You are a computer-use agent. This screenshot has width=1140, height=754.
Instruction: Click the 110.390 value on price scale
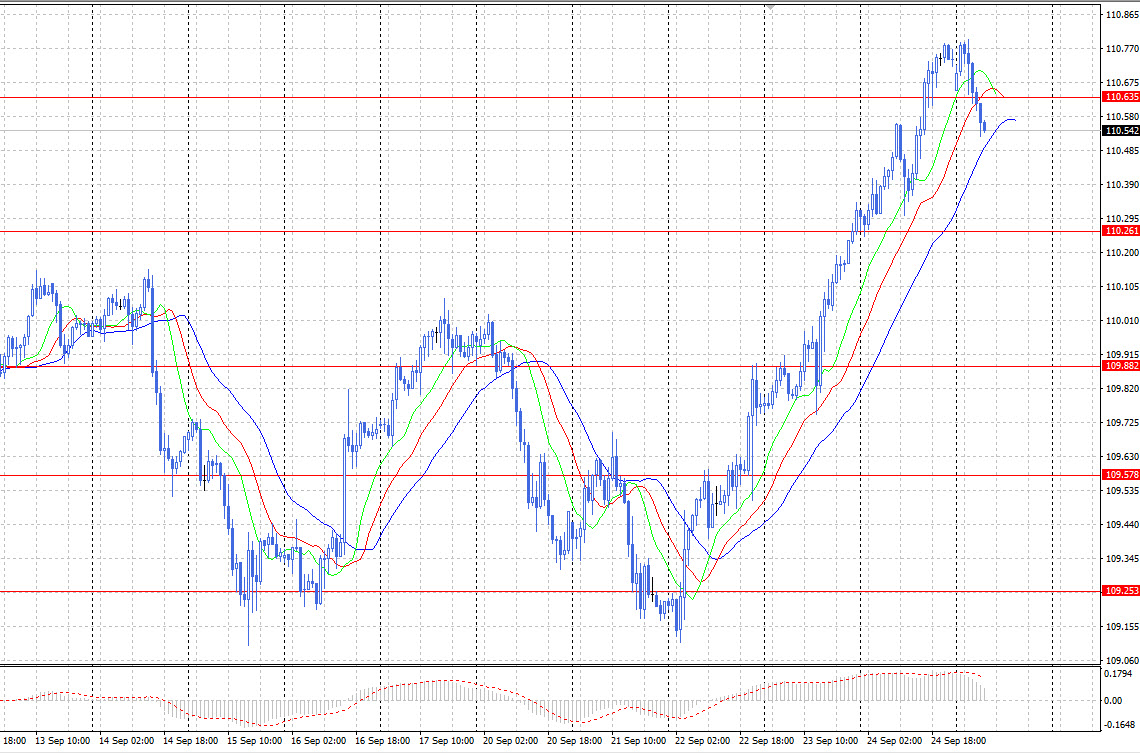1122,185
